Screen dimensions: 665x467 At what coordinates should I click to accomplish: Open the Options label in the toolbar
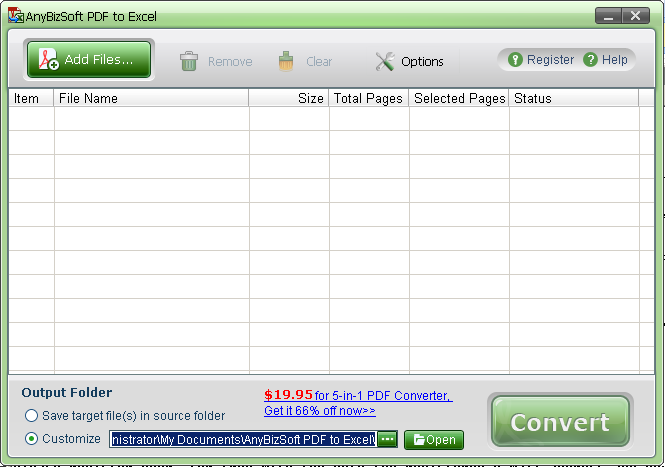[x=422, y=62]
